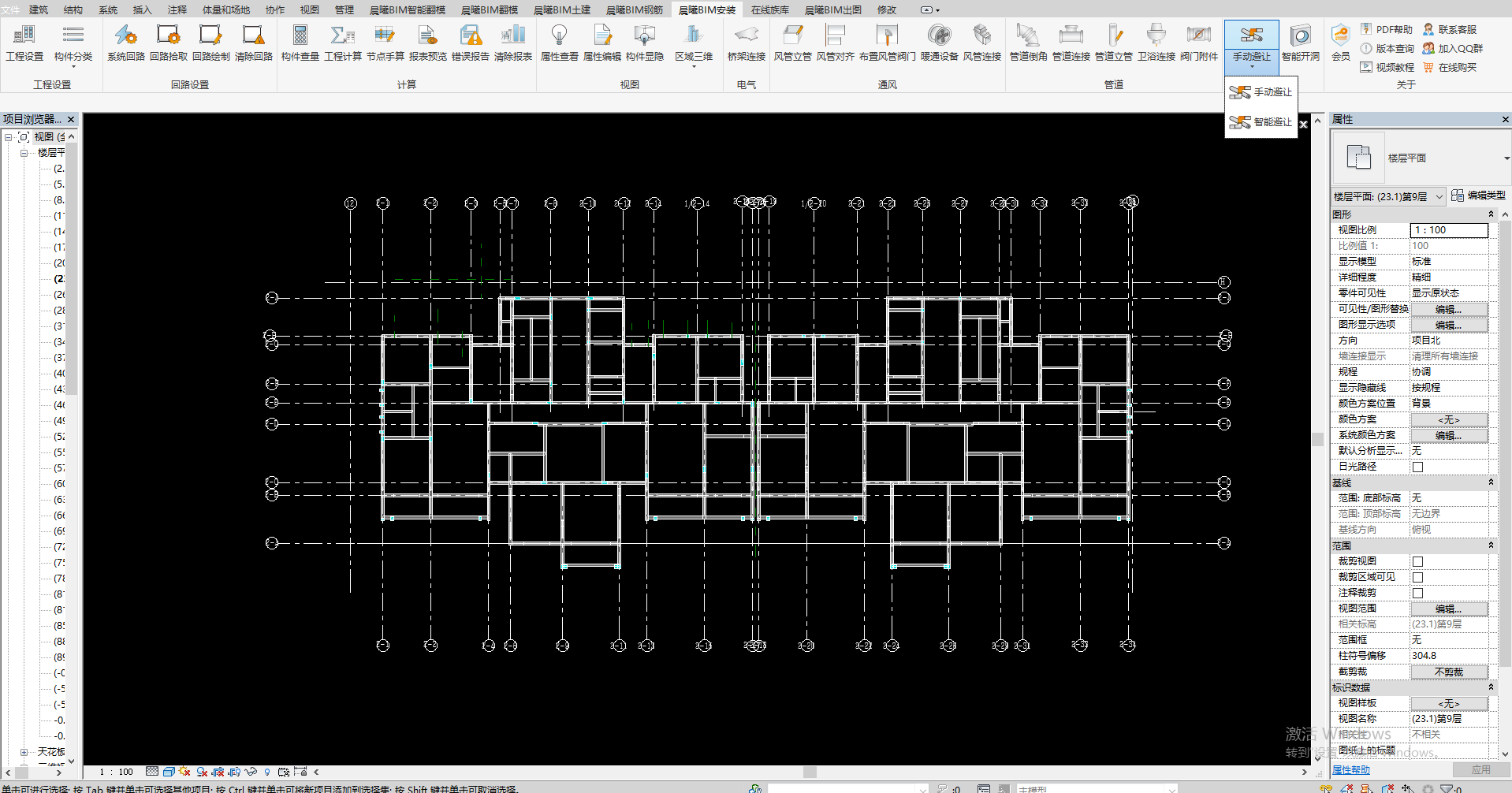Viewport: 1512px width, 793px height.
Task: Click the 智能开洞 smart opening icon
Action: pyautogui.click(x=1301, y=35)
